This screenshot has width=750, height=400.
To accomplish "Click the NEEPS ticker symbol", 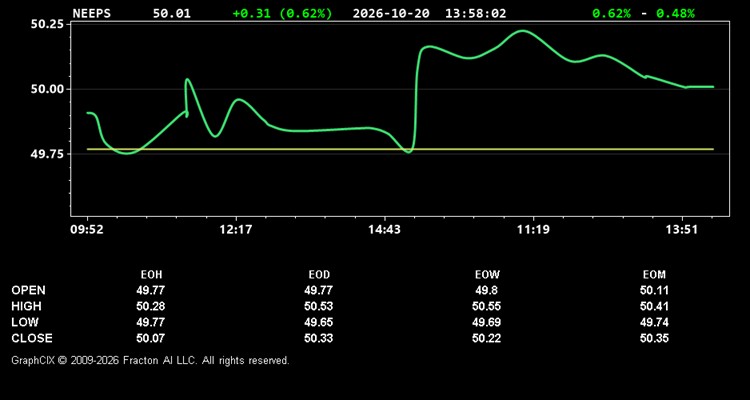I will point(91,13).
